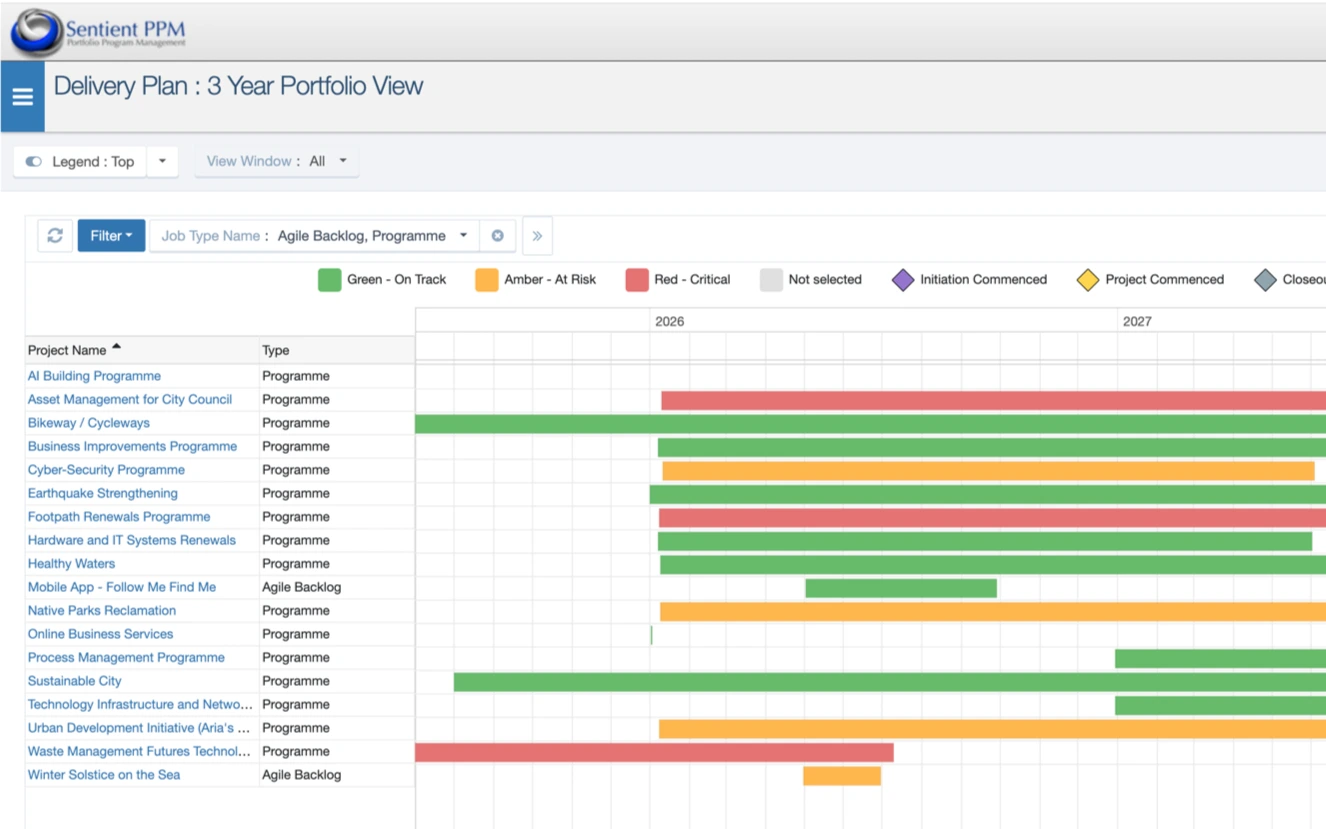This screenshot has width=1326, height=829.
Task: Open Sustainable City programme
Action: point(75,681)
